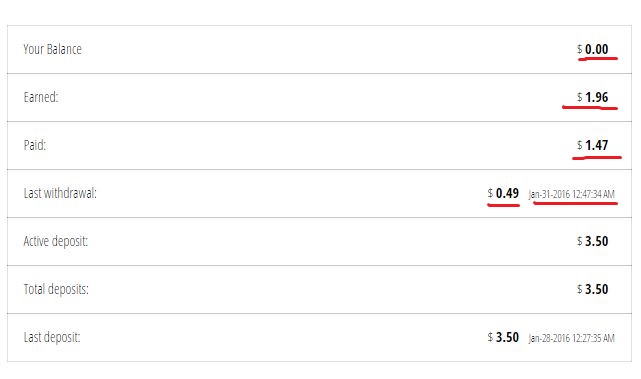Click the Last withdrawal label
Screen dimensions: 641x379
pyautogui.click(x=60, y=193)
